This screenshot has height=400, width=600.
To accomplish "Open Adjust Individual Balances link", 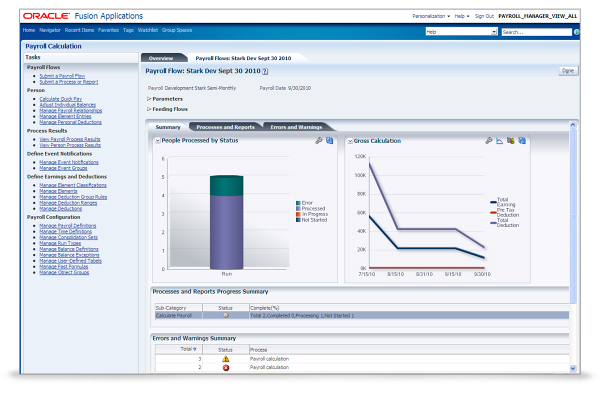I will [67, 104].
